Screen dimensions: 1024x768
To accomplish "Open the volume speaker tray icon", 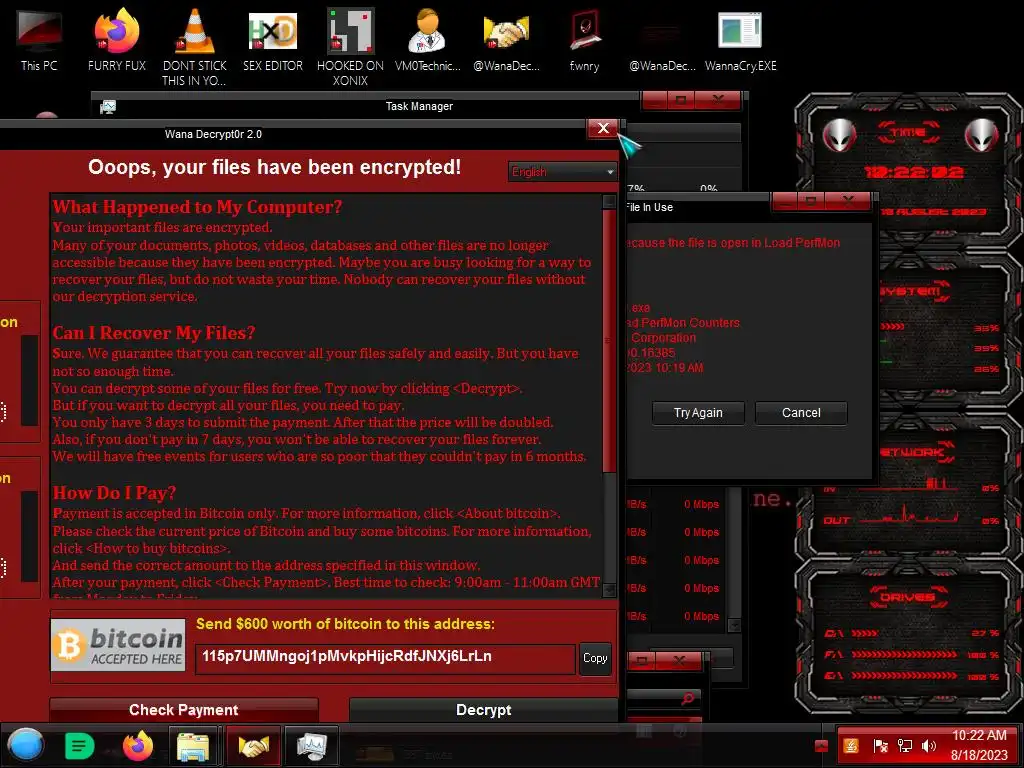I will tap(929, 746).
